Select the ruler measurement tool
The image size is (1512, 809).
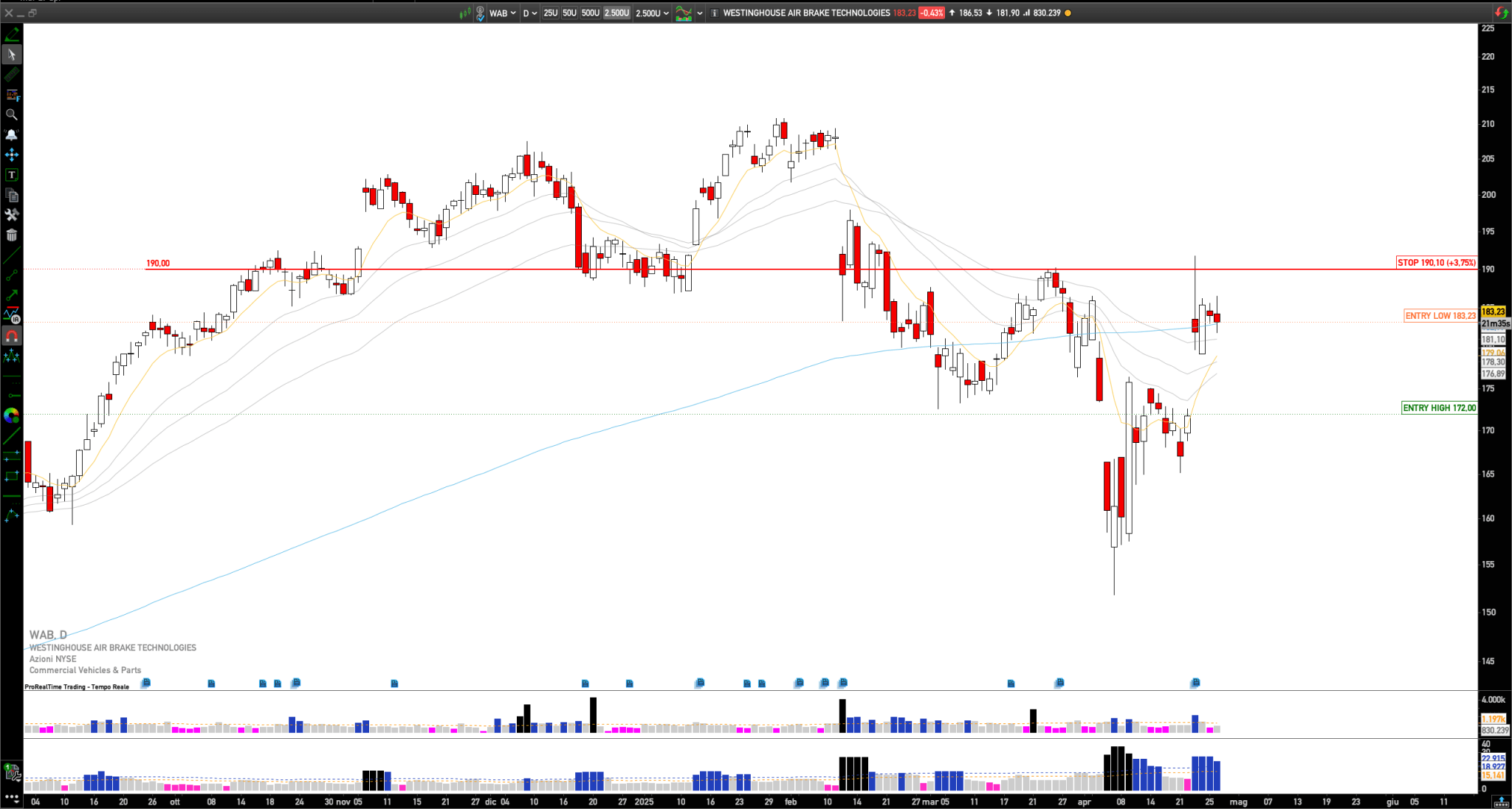12,75
